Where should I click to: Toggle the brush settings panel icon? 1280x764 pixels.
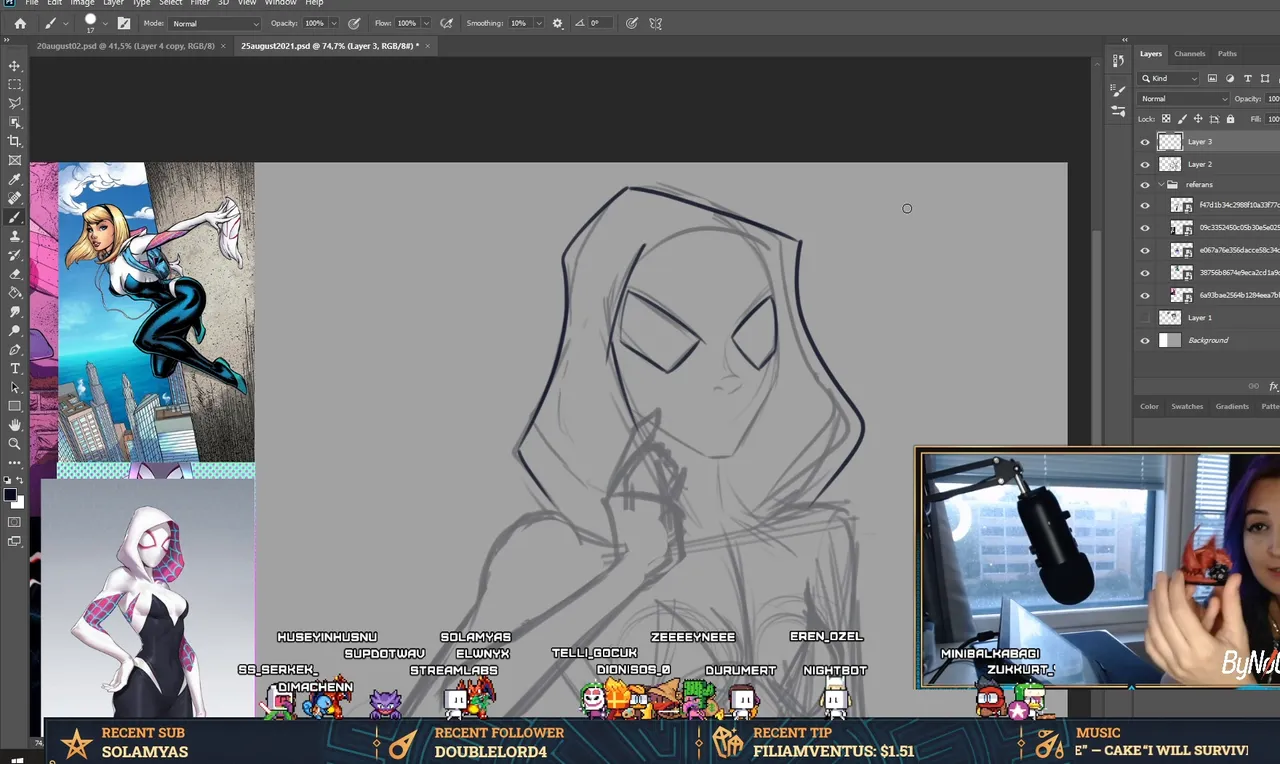124,23
